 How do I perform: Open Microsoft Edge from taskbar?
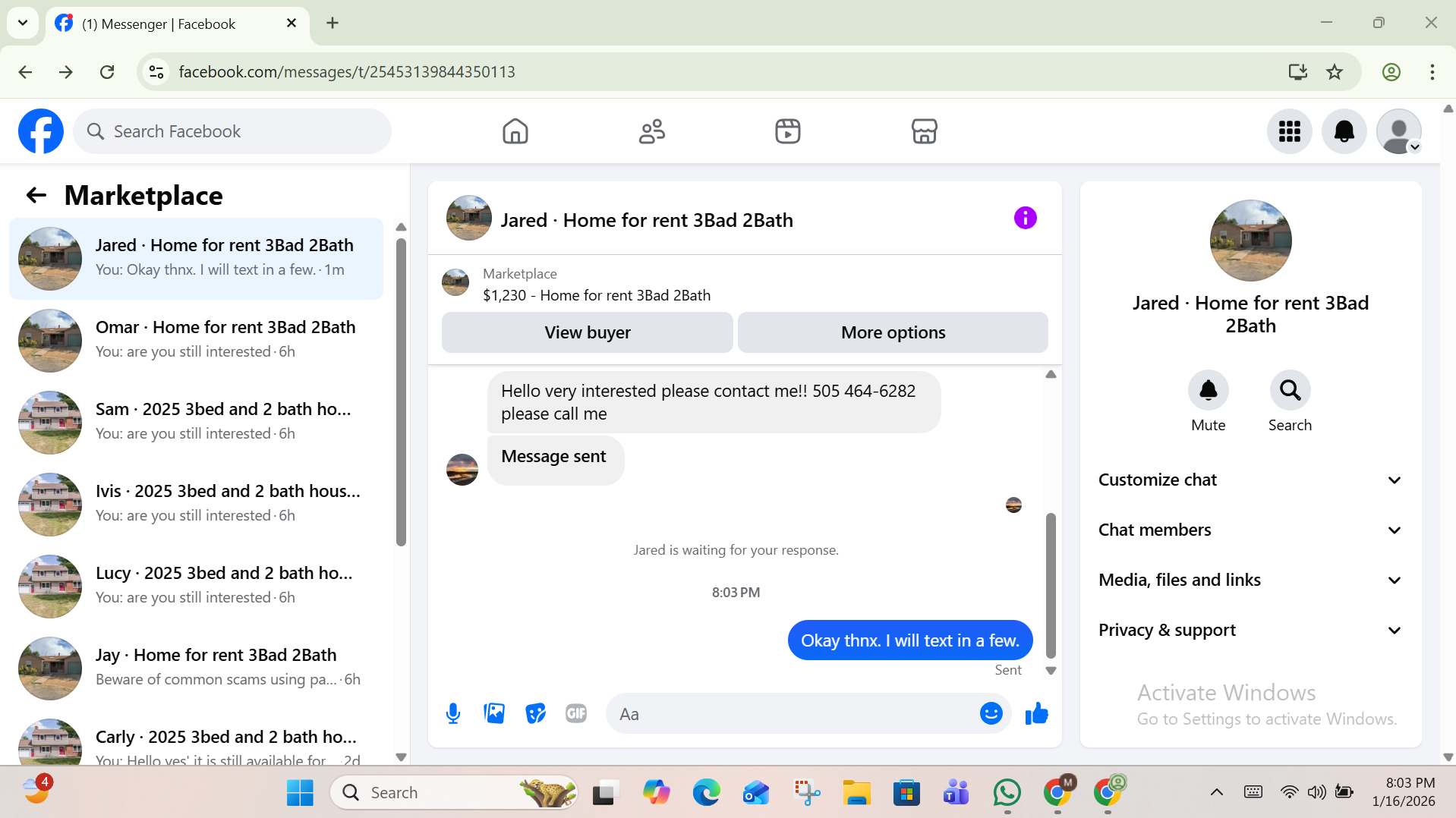[x=706, y=792]
